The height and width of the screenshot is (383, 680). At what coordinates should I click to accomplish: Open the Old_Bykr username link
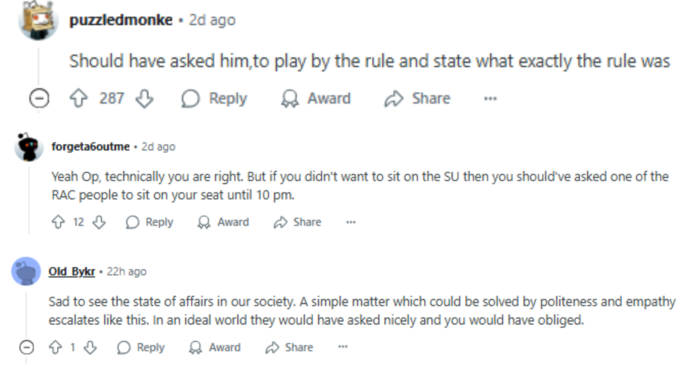tap(72, 272)
